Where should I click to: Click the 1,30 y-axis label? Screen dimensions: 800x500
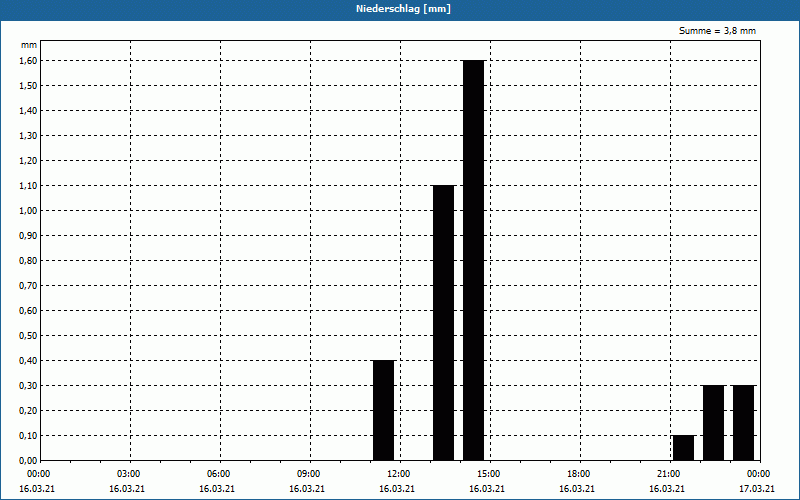tap(28, 135)
